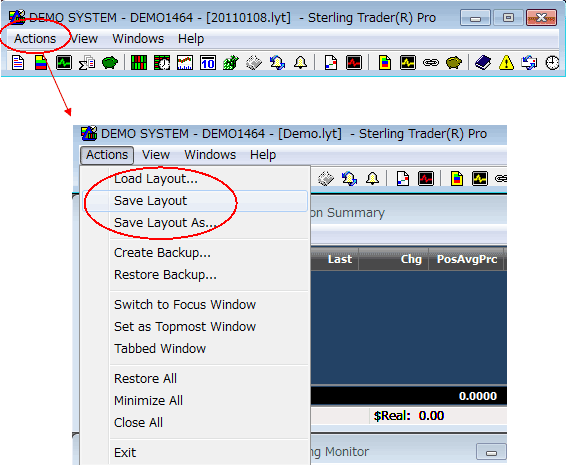Select Restore Backup... from the menu
The height and width of the screenshot is (465, 566).
click(x=195, y=275)
